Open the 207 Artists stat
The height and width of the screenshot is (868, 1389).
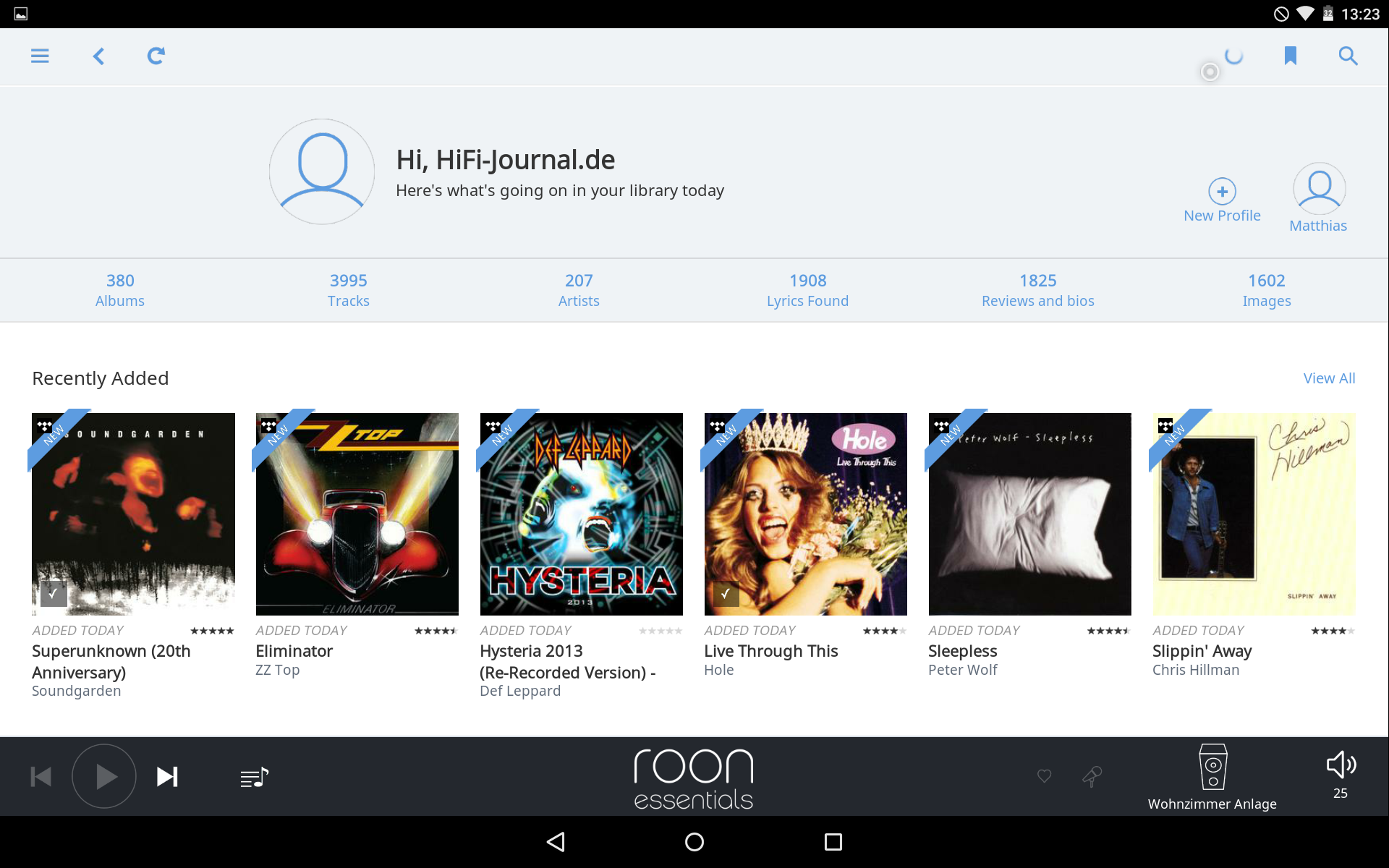click(579, 290)
